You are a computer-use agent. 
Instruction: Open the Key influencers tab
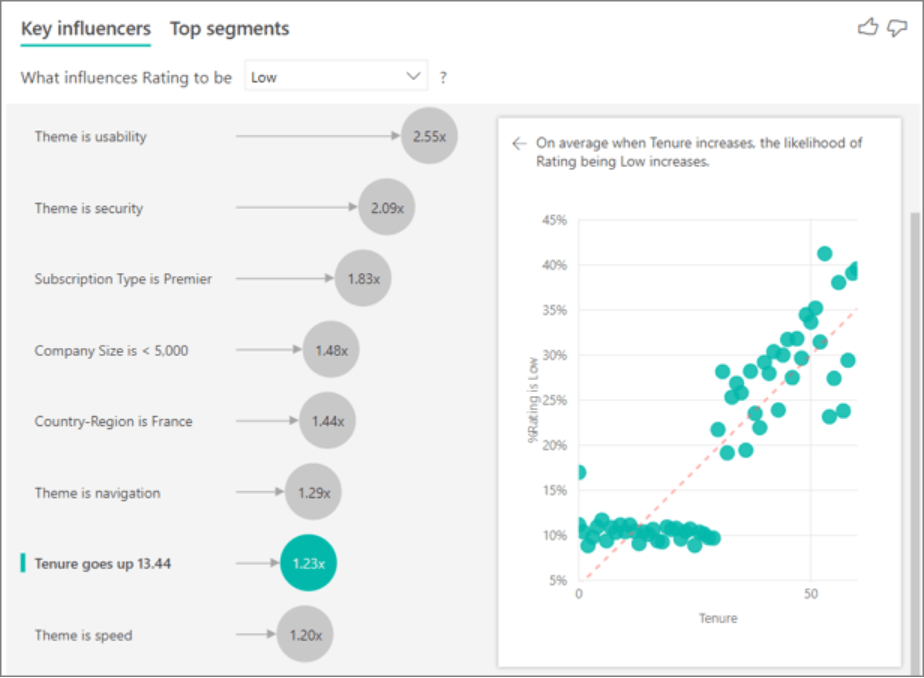pyautogui.click(x=86, y=29)
